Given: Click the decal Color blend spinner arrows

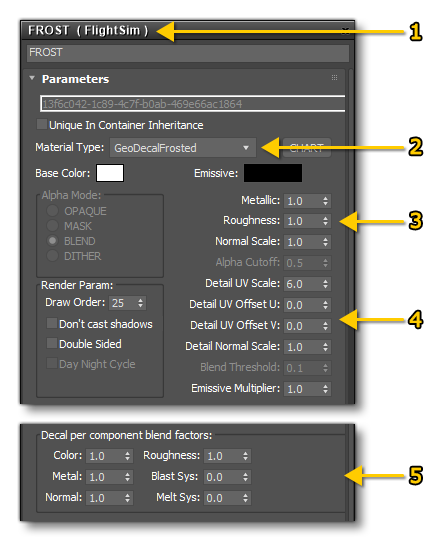Looking at the screenshot, I should click(128, 456).
